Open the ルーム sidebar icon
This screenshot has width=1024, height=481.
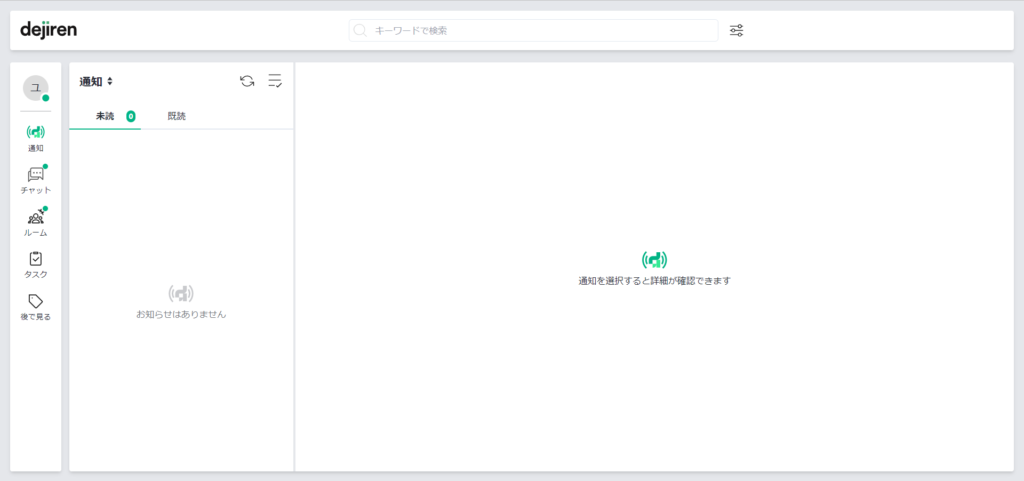click(x=36, y=217)
